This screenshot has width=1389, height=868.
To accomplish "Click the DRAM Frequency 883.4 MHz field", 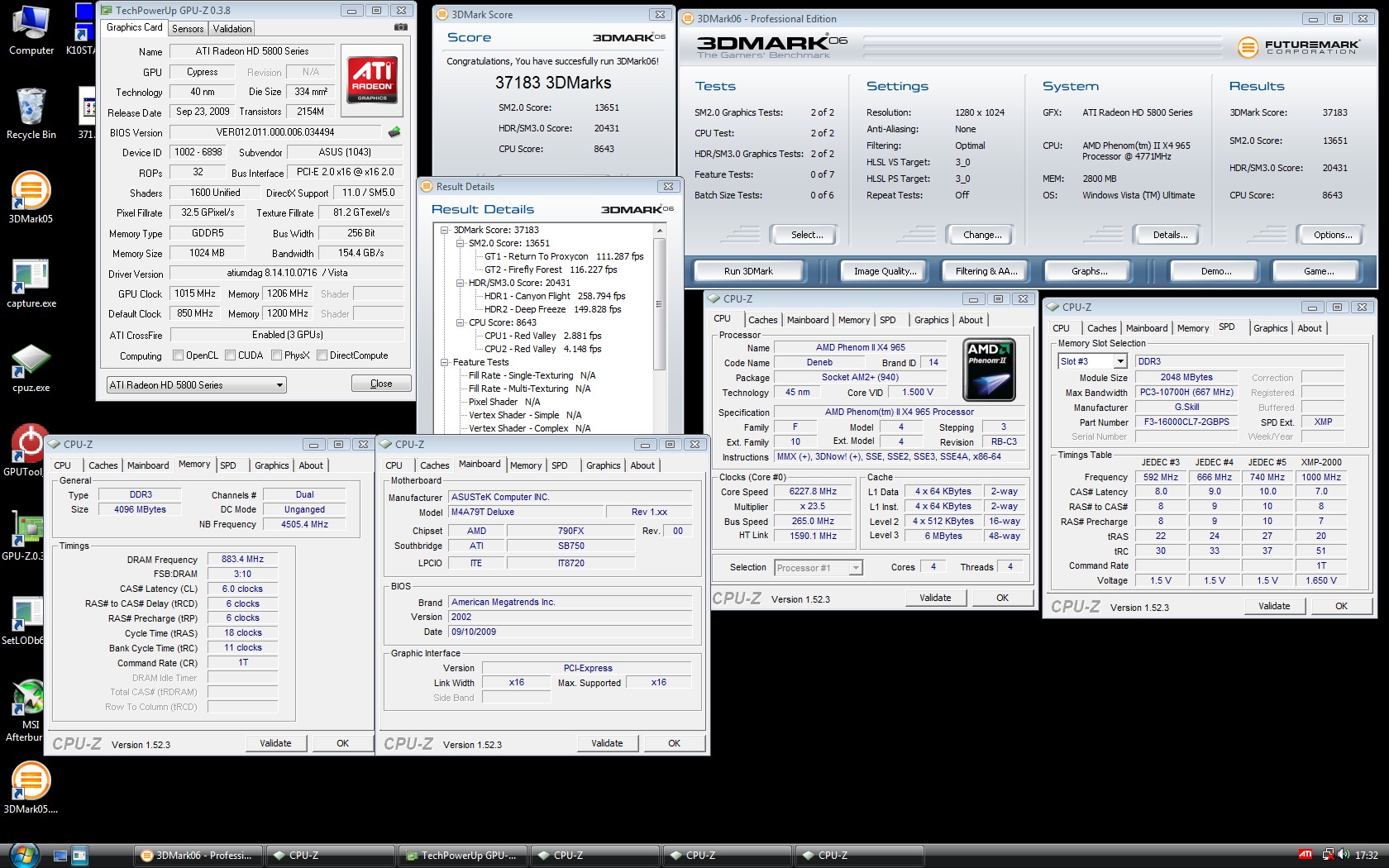I will 242,560.
